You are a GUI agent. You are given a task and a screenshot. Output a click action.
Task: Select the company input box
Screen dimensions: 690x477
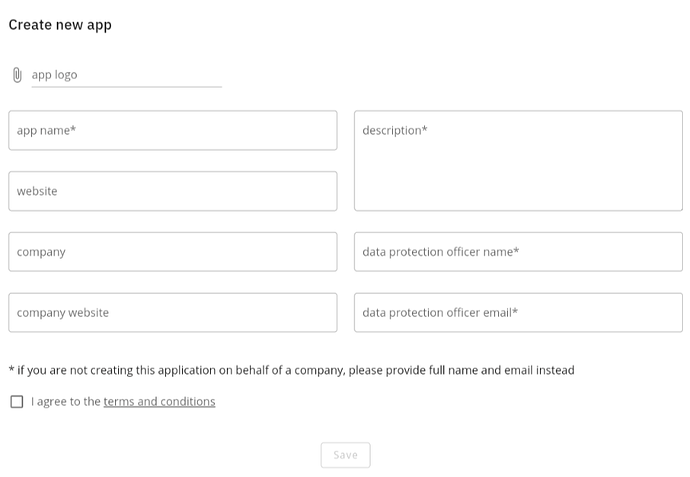pyautogui.click(x=172, y=252)
